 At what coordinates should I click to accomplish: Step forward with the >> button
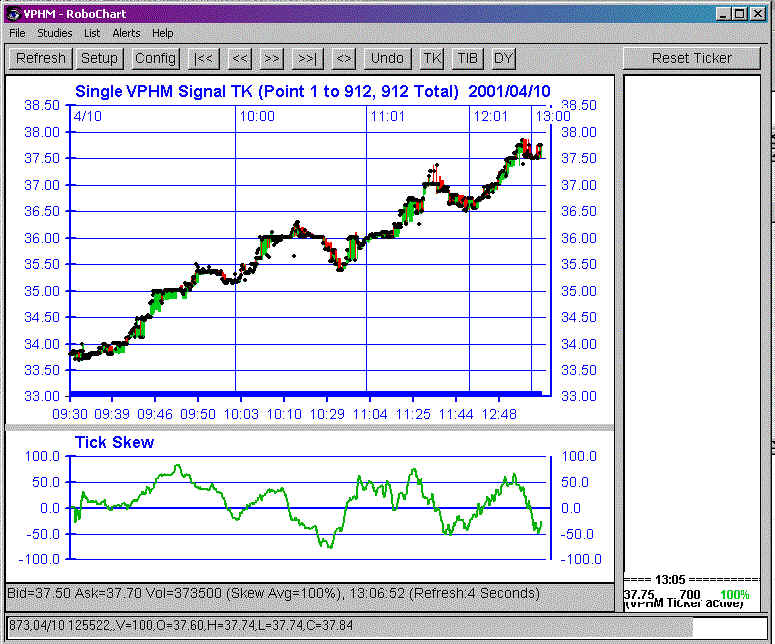click(x=271, y=58)
